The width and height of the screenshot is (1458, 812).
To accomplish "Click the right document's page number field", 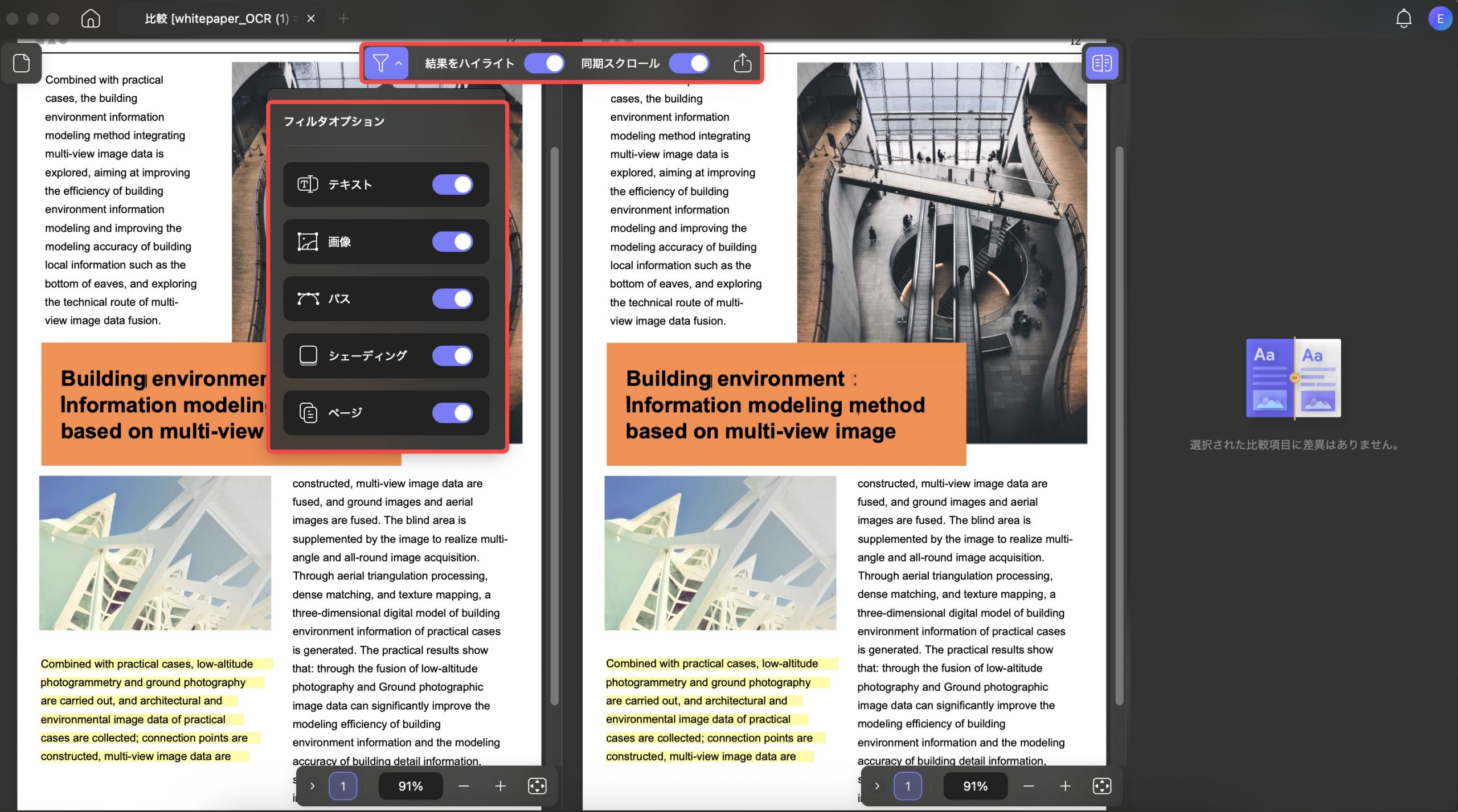I will pyautogui.click(x=908, y=786).
